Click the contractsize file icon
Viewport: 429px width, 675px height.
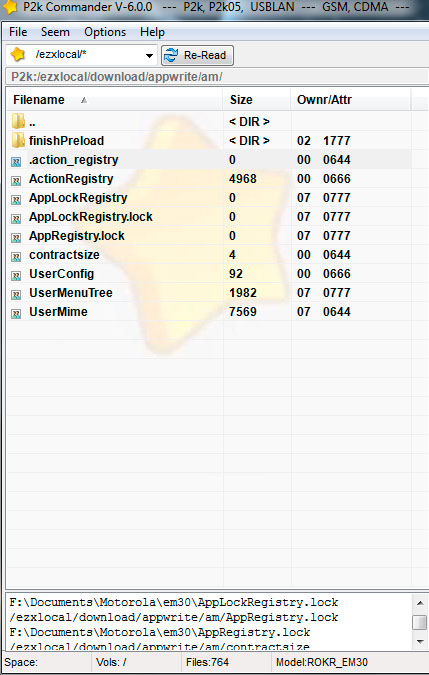point(16,257)
